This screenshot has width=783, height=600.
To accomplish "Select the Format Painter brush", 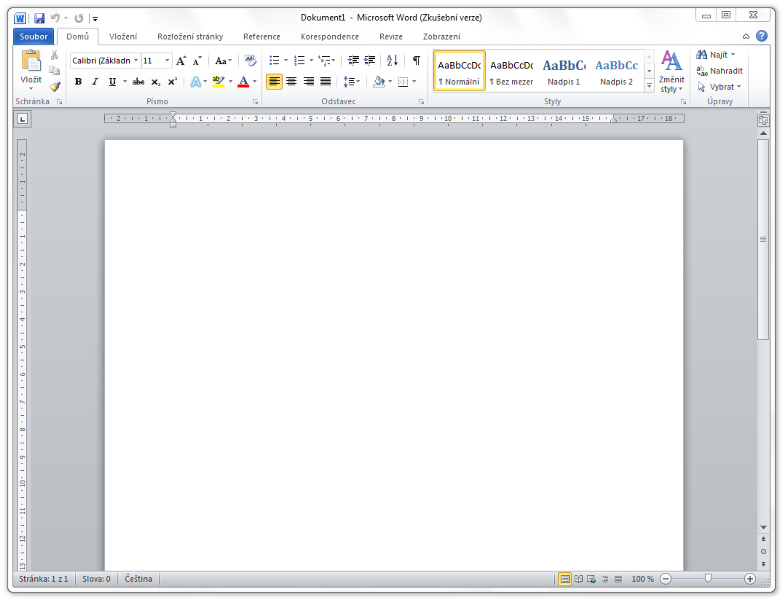I will [54, 87].
